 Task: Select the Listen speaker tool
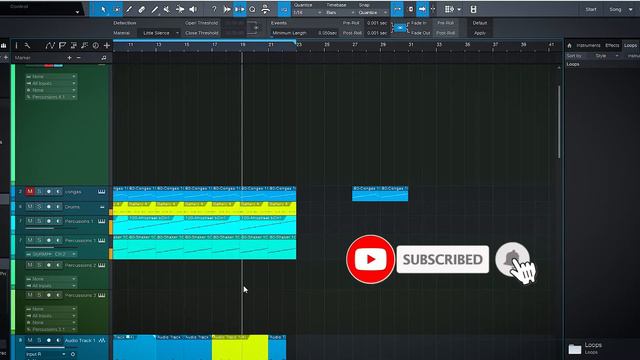pyautogui.click(x=193, y=9)
